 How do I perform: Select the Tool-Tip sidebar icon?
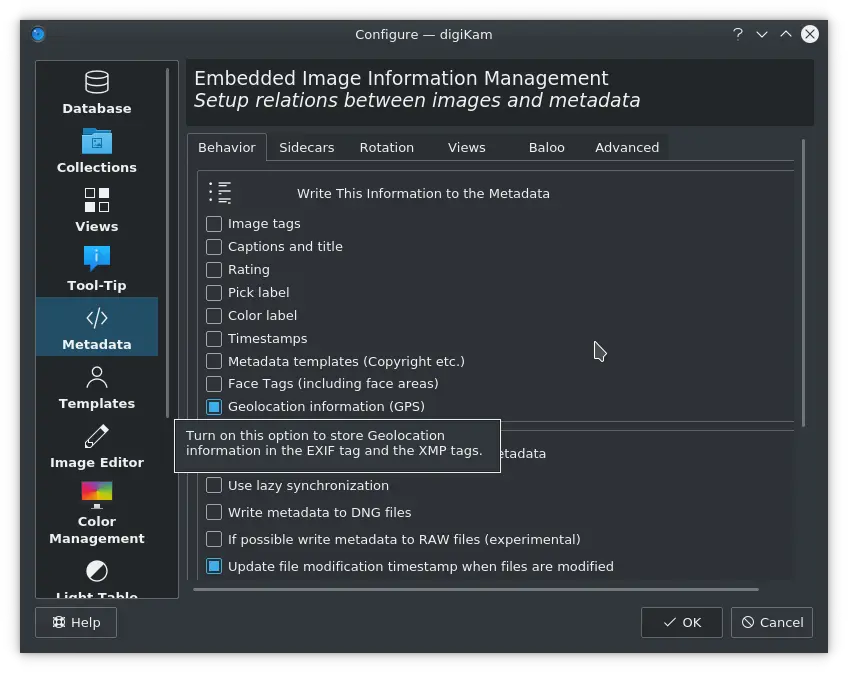(96, 258)
